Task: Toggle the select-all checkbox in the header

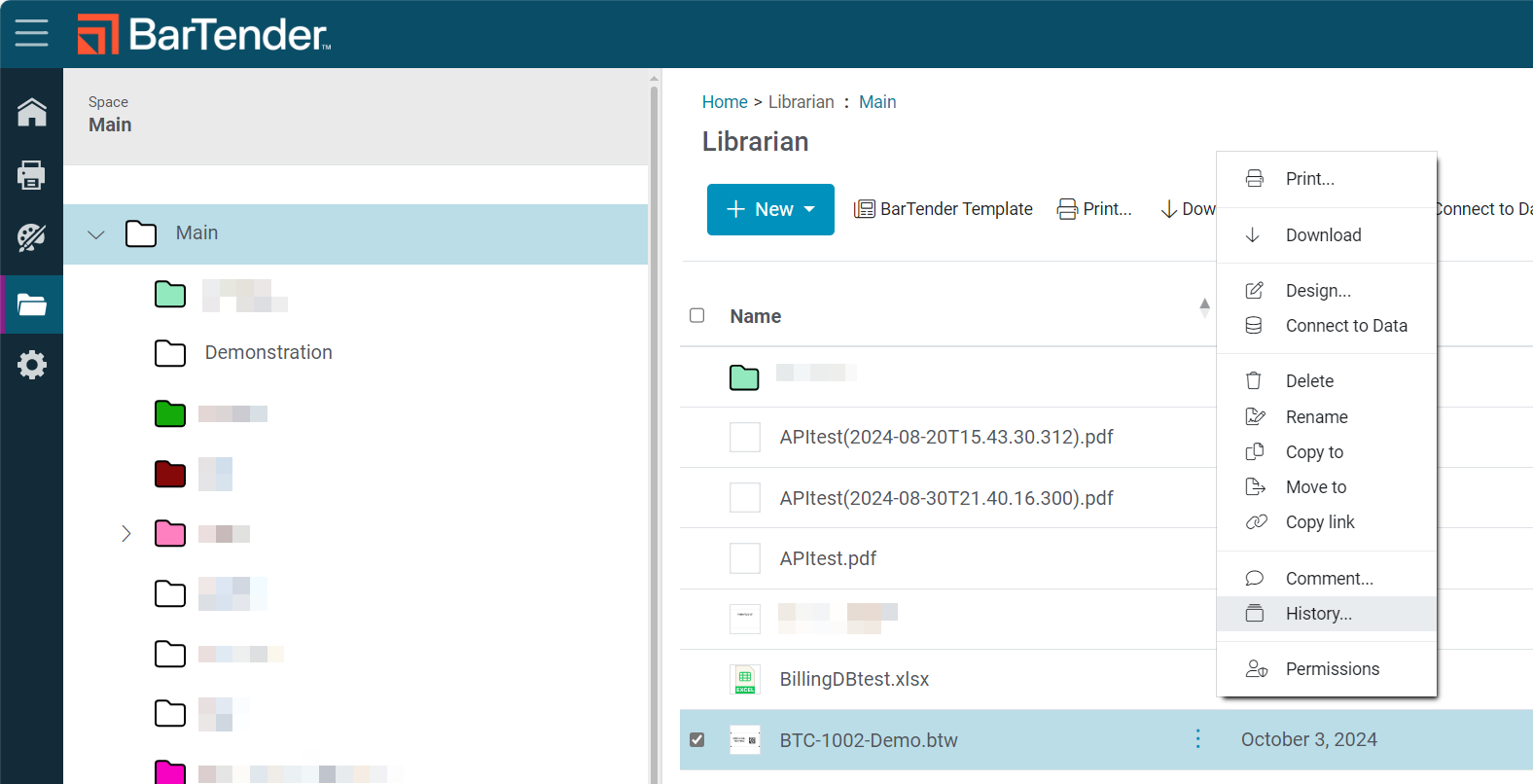Action: [696, 315]
